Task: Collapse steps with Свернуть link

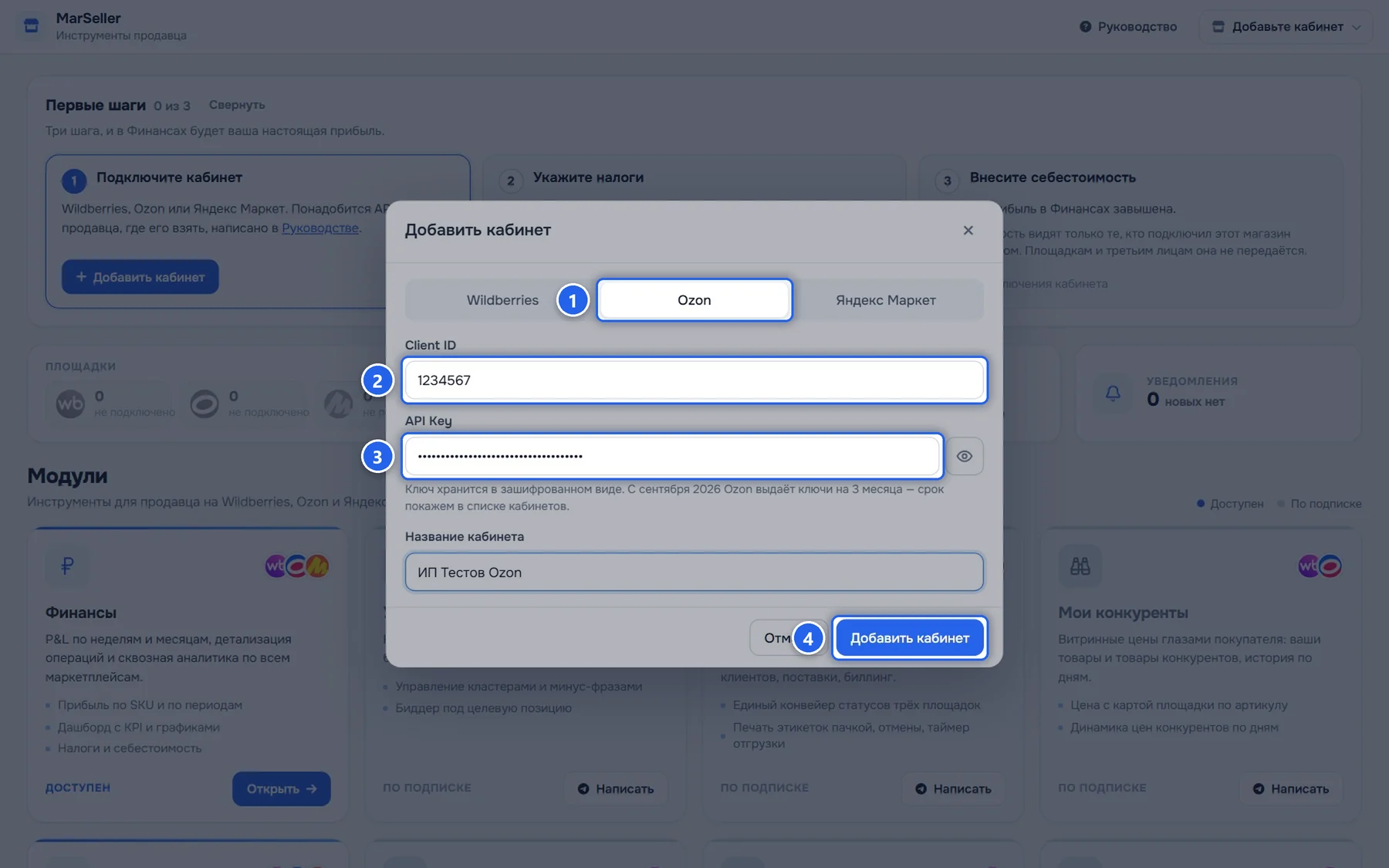Action: pyautogui.click(x=237, y=105)
